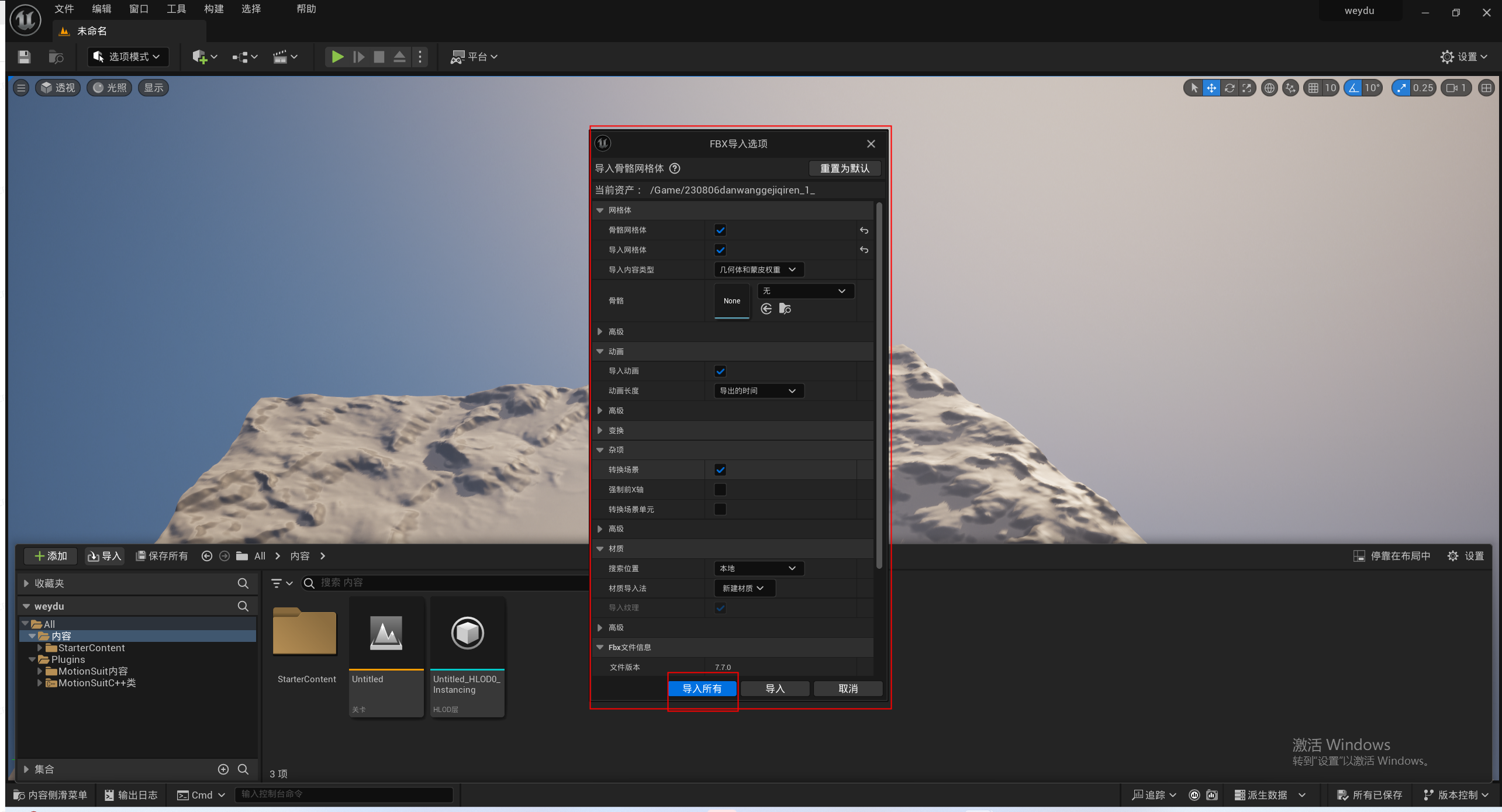The image size is (1502, 812).
Task: Enable the 强制前X轴 checkbox
Action: (x=720, y=490)
